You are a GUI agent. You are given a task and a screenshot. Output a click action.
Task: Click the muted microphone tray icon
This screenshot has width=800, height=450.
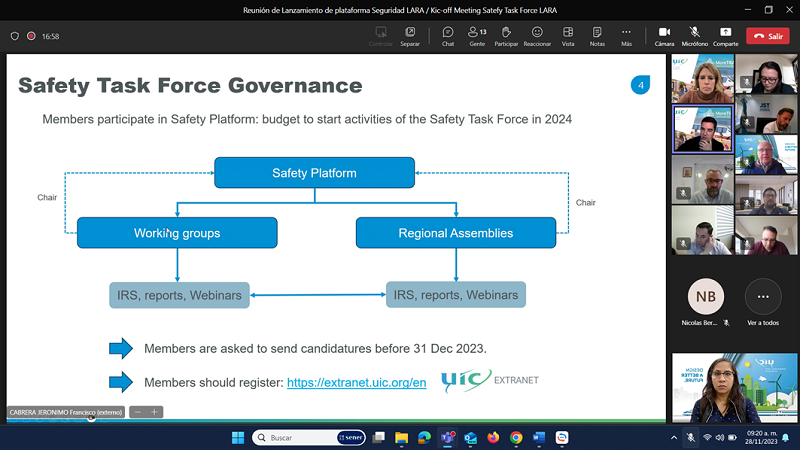pos(690,438)
